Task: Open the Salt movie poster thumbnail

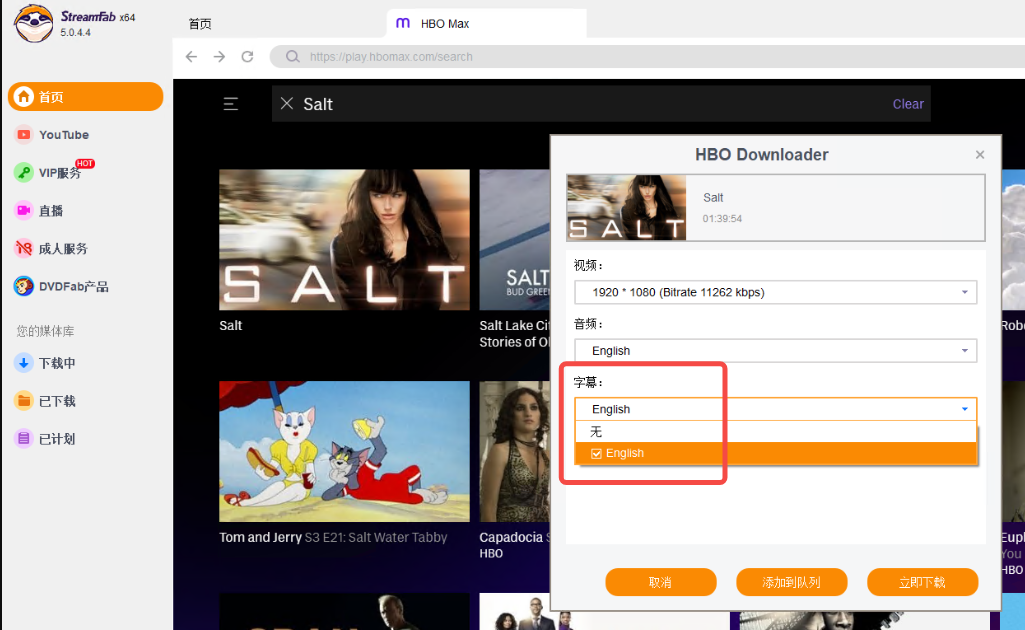Action: click(x=344, y=240)
